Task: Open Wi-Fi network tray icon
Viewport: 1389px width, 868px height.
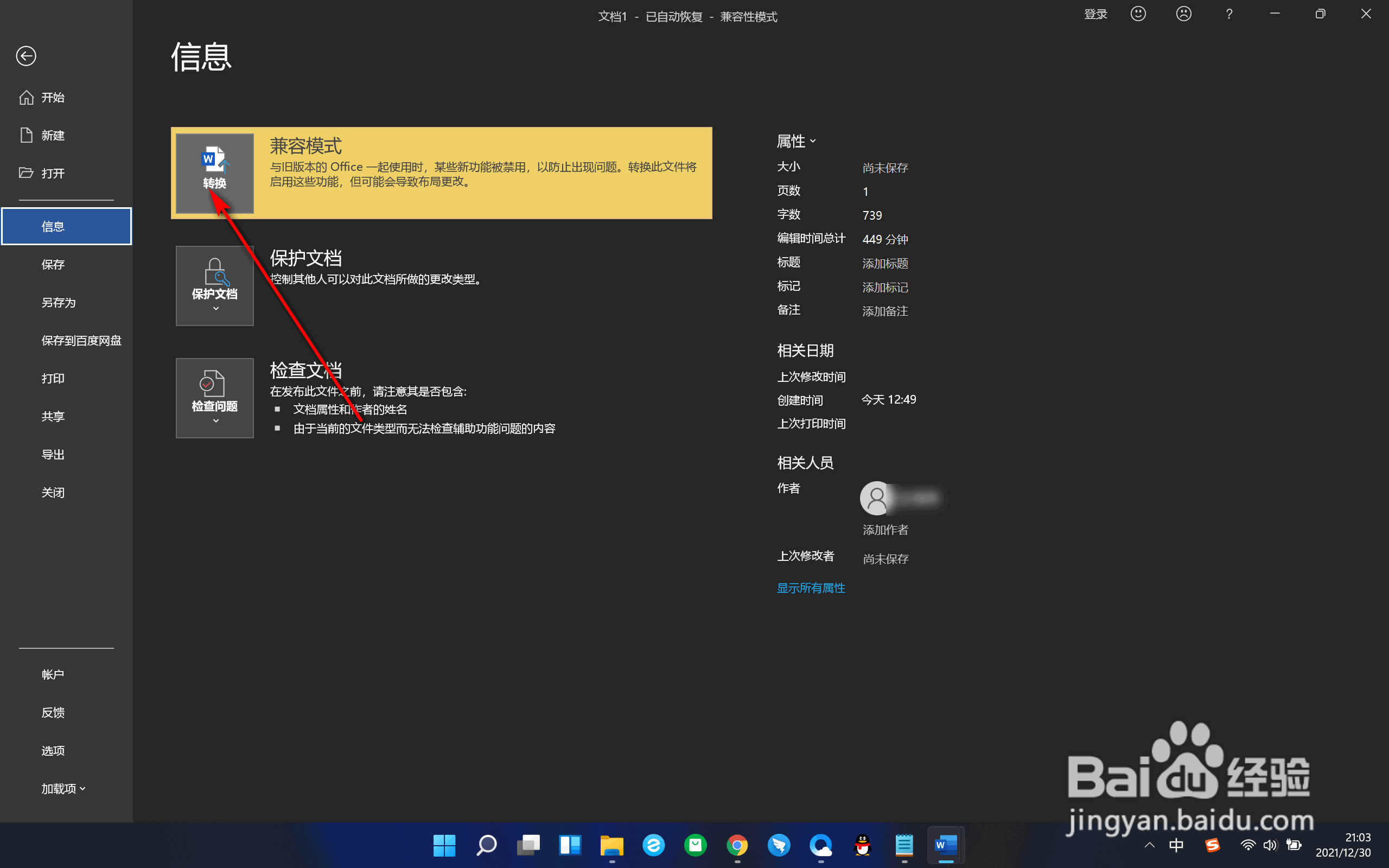Action: 1248,845
